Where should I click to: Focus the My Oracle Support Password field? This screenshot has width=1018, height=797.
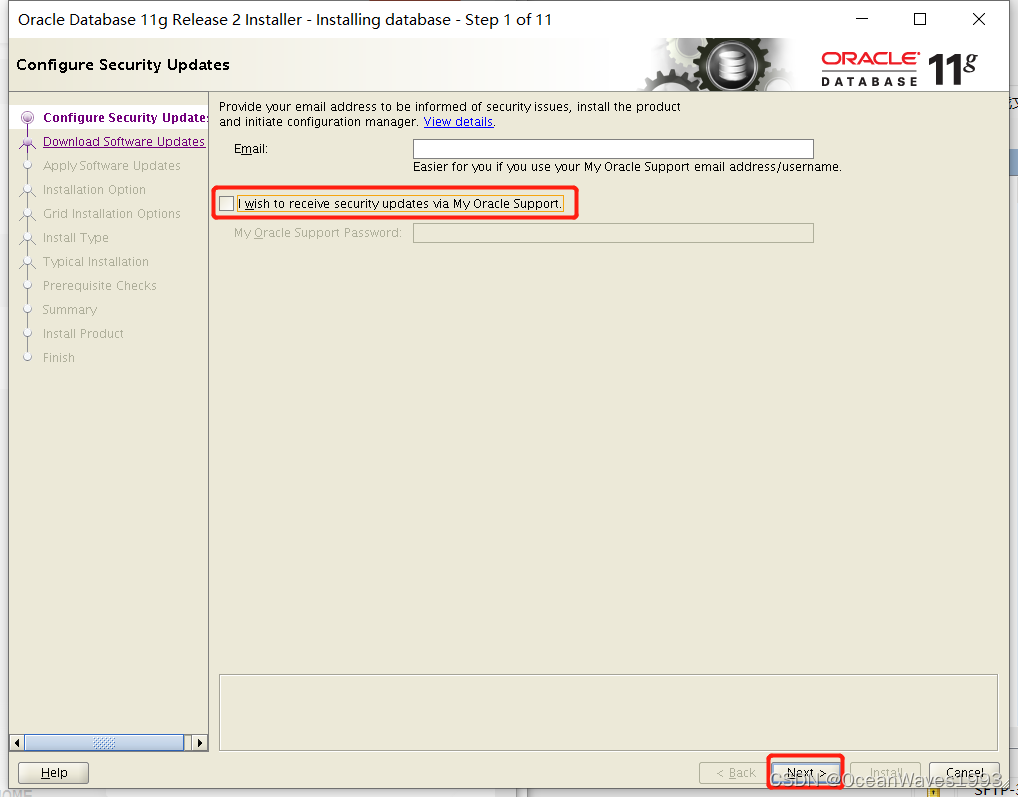coord(613,233)
